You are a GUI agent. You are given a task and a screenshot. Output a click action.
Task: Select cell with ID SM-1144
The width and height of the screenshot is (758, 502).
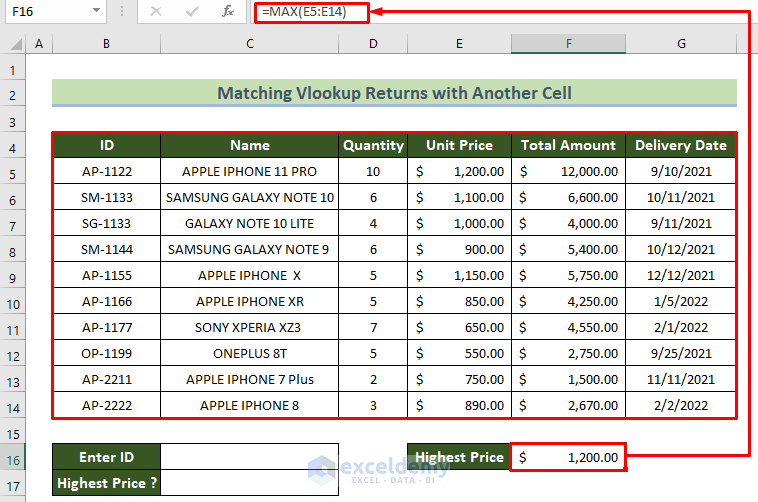point(106,250)
